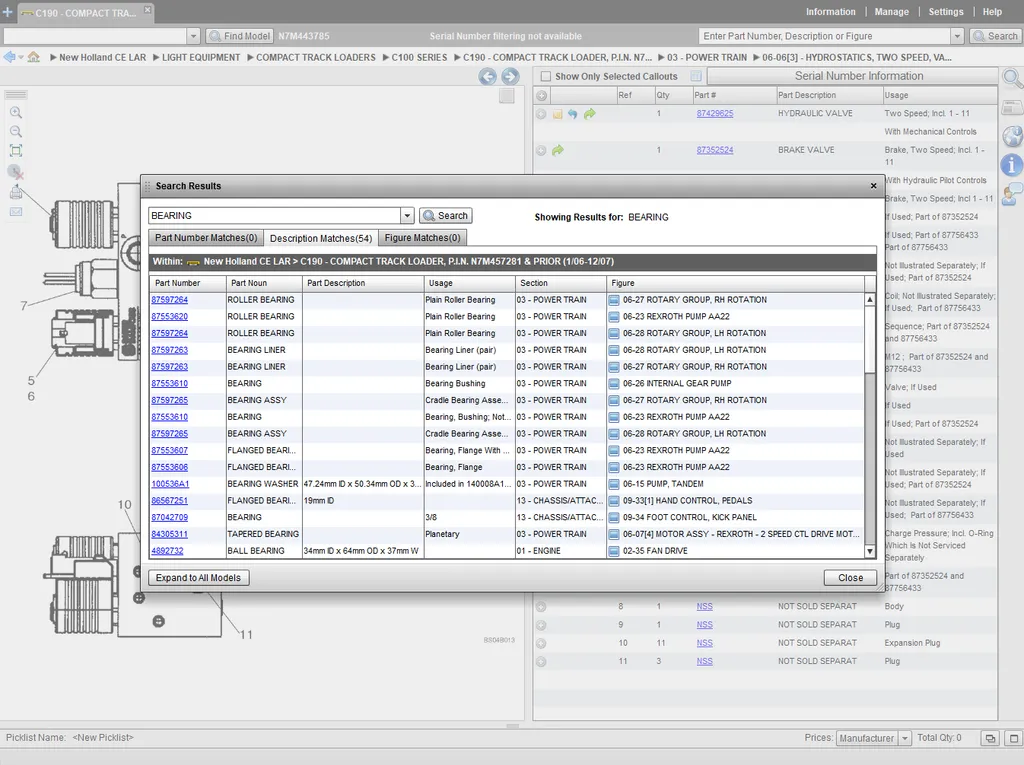
Task: Open the model selection dropdown arrow
Action: click(x=193, y=36)
